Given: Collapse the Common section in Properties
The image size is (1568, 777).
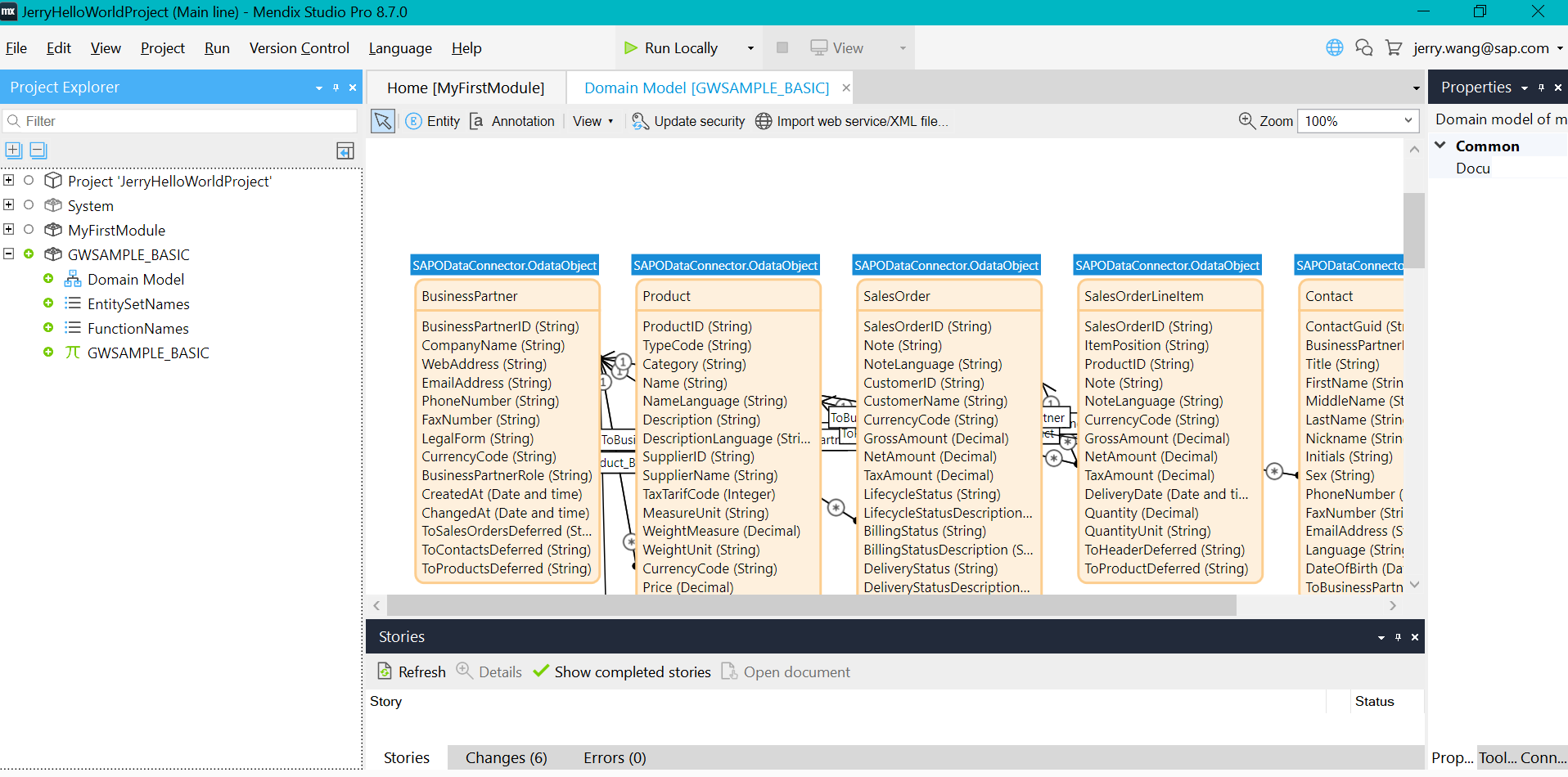Looking at the screenshot, I should [1440, 145].
